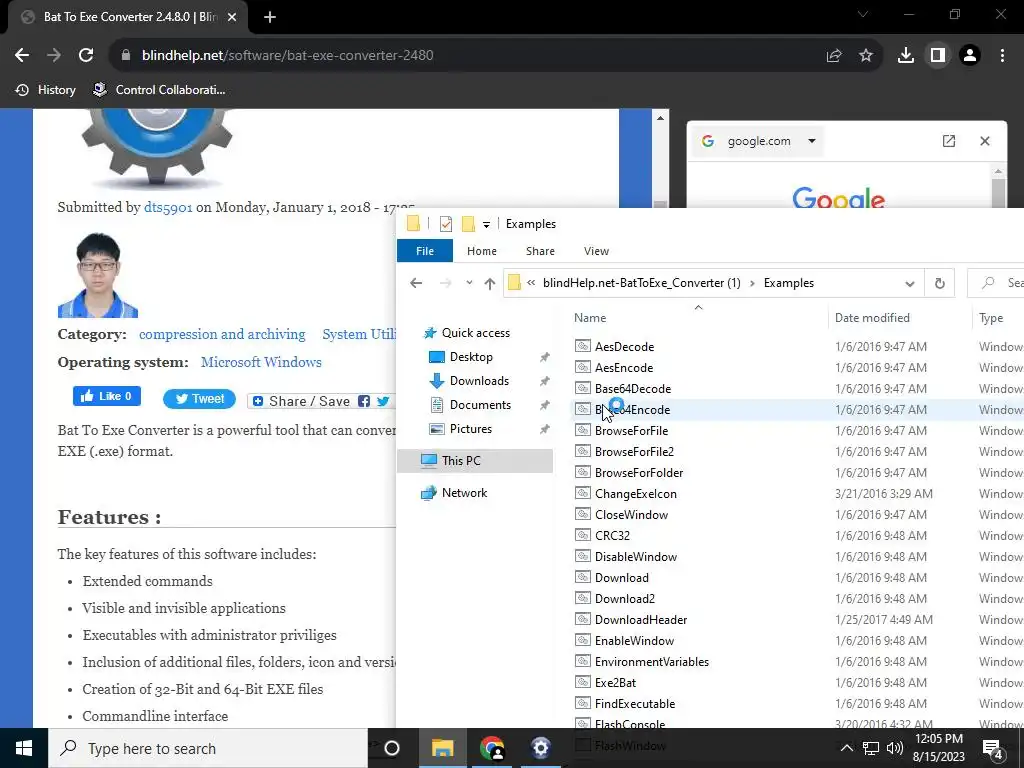
Task: Select Pictures in navigation pane
Action: coord(470,429)
